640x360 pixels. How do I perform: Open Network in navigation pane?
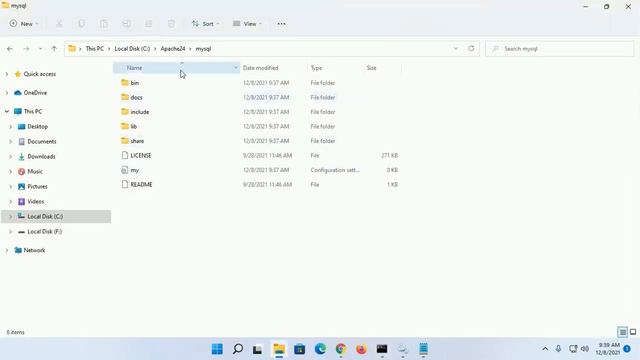[x=34, y=250]
